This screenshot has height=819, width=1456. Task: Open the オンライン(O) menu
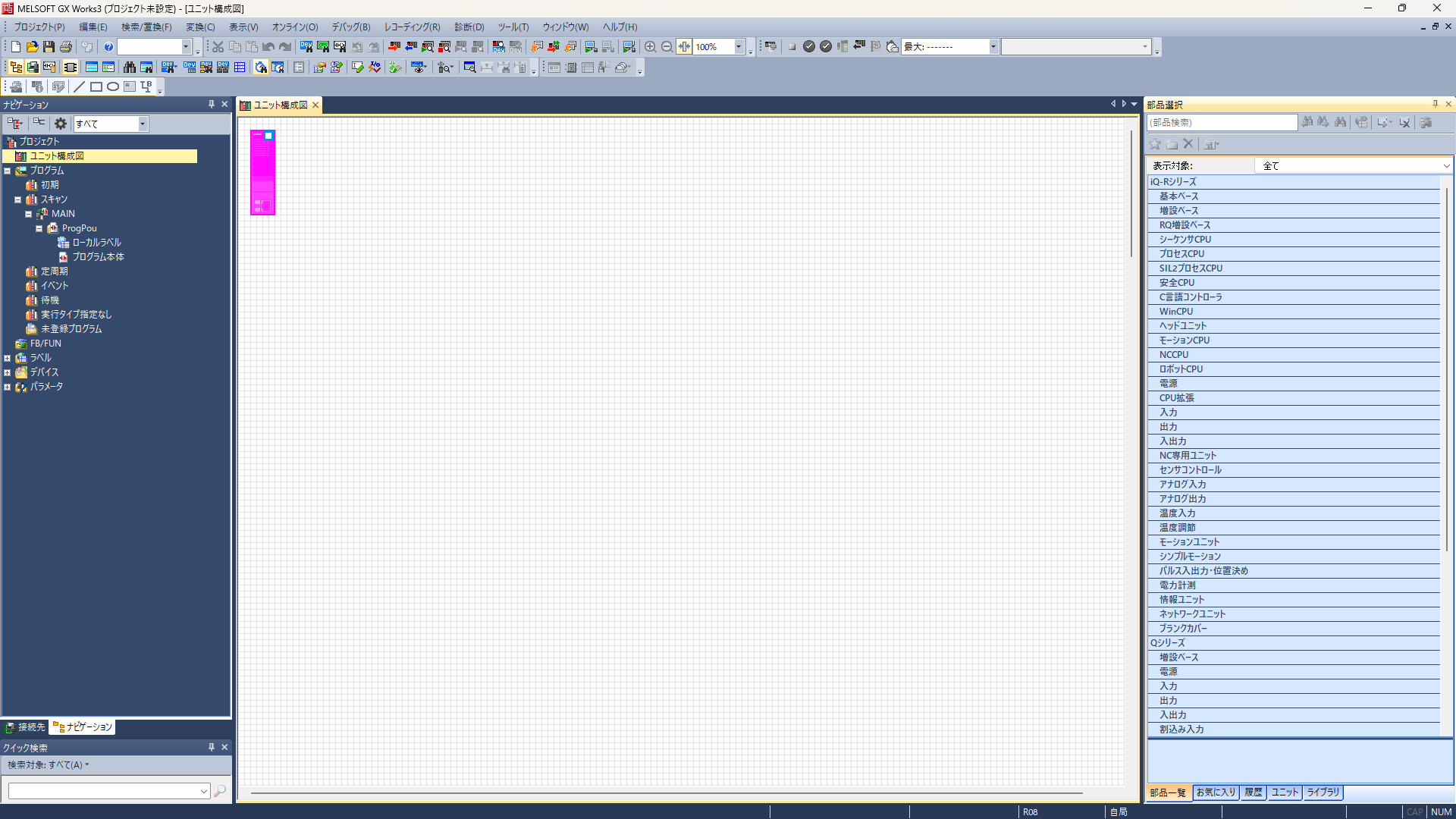(294, 27)
